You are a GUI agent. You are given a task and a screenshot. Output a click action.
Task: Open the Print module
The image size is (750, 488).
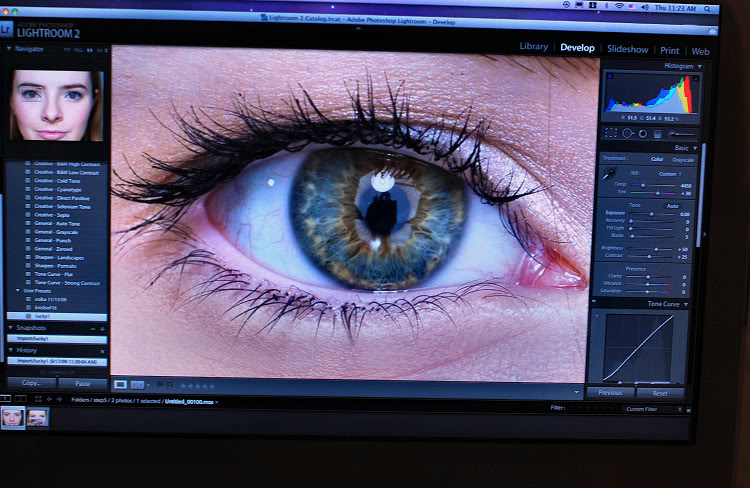670,51
